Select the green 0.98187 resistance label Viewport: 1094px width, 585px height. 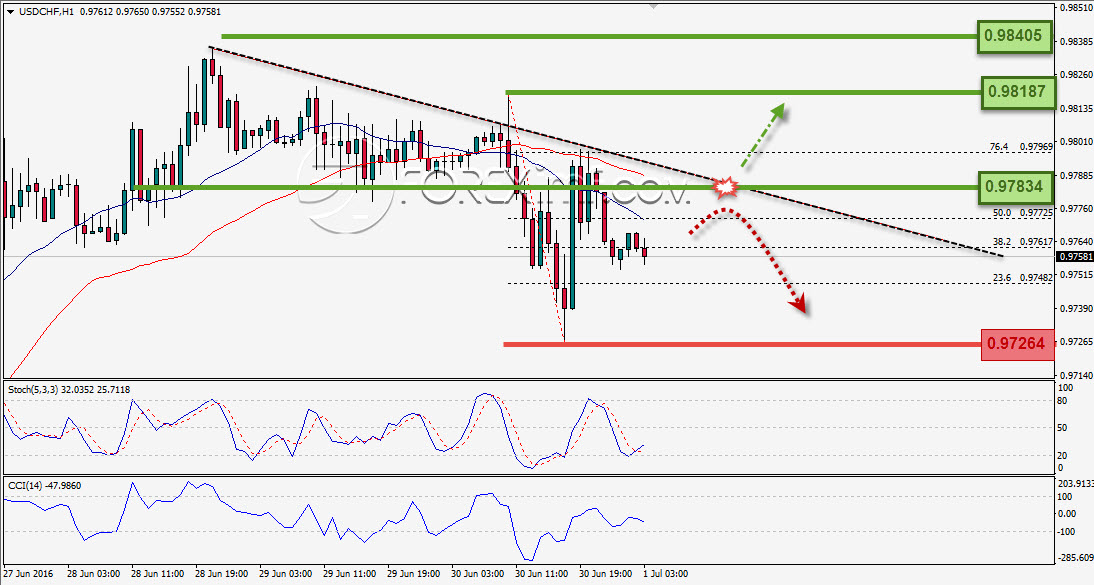click(x=1017, y=91)
